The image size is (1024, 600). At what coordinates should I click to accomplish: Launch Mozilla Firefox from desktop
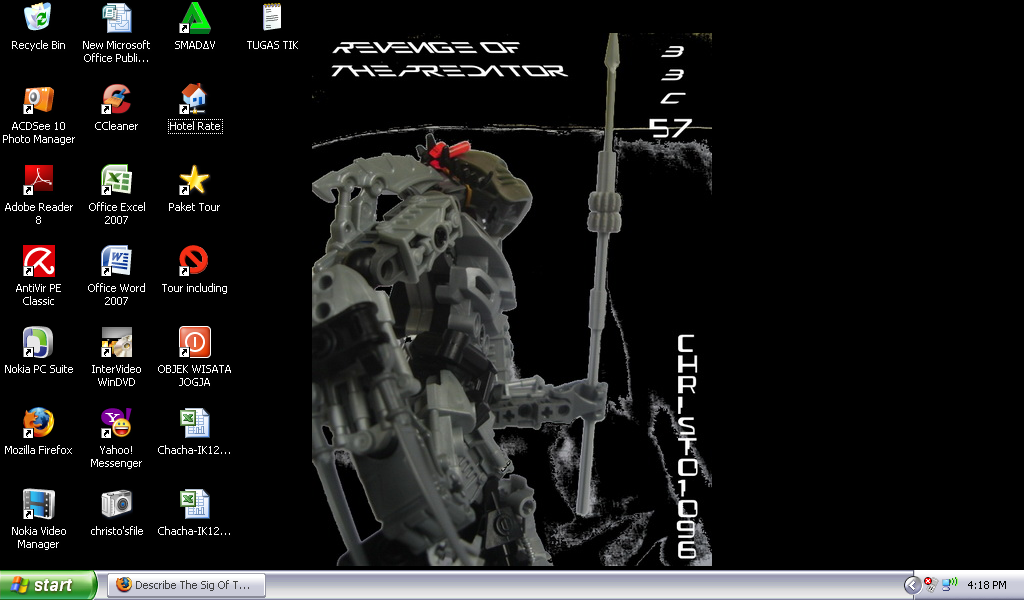click(x=38, y=424)
